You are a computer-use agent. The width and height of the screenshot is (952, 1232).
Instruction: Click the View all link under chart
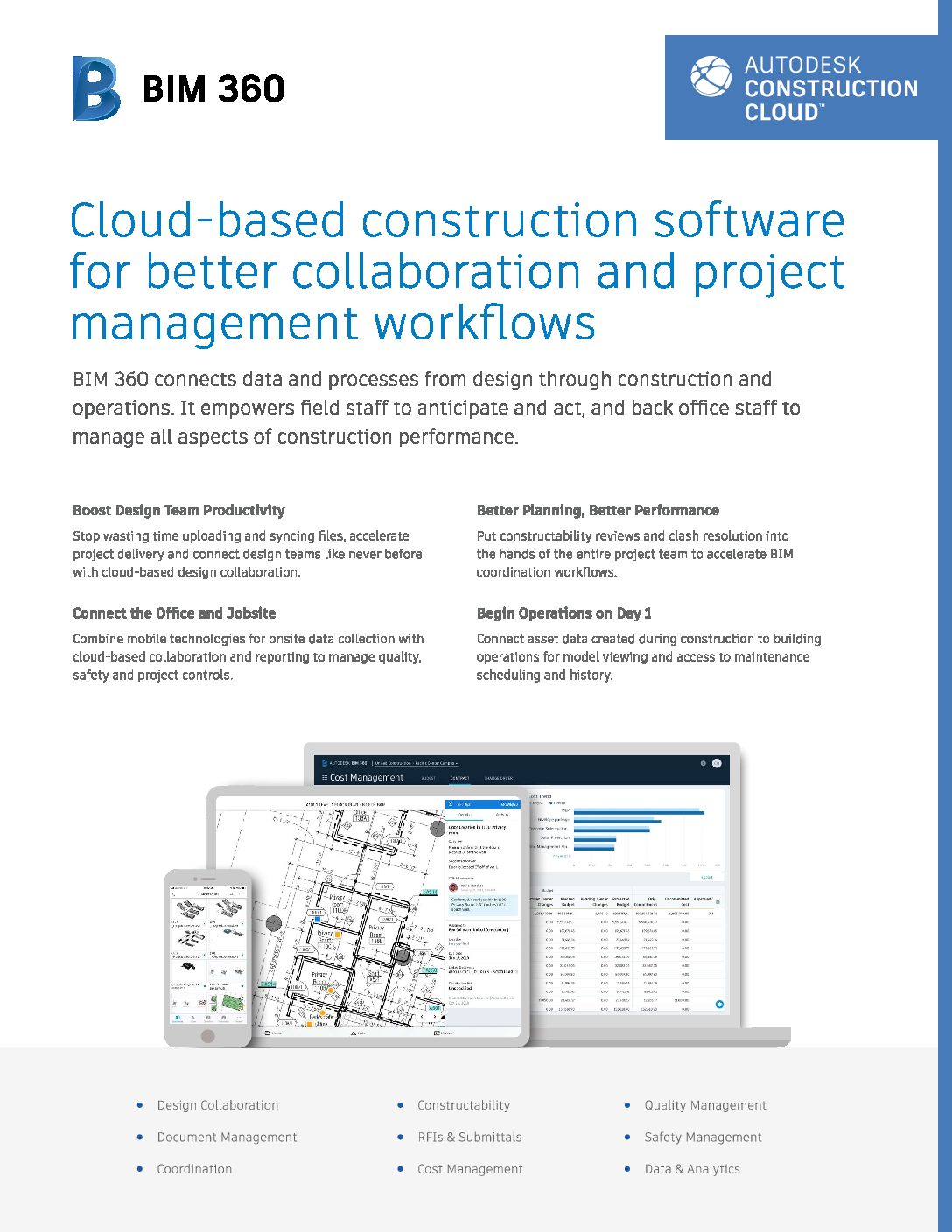coord(559,856)
